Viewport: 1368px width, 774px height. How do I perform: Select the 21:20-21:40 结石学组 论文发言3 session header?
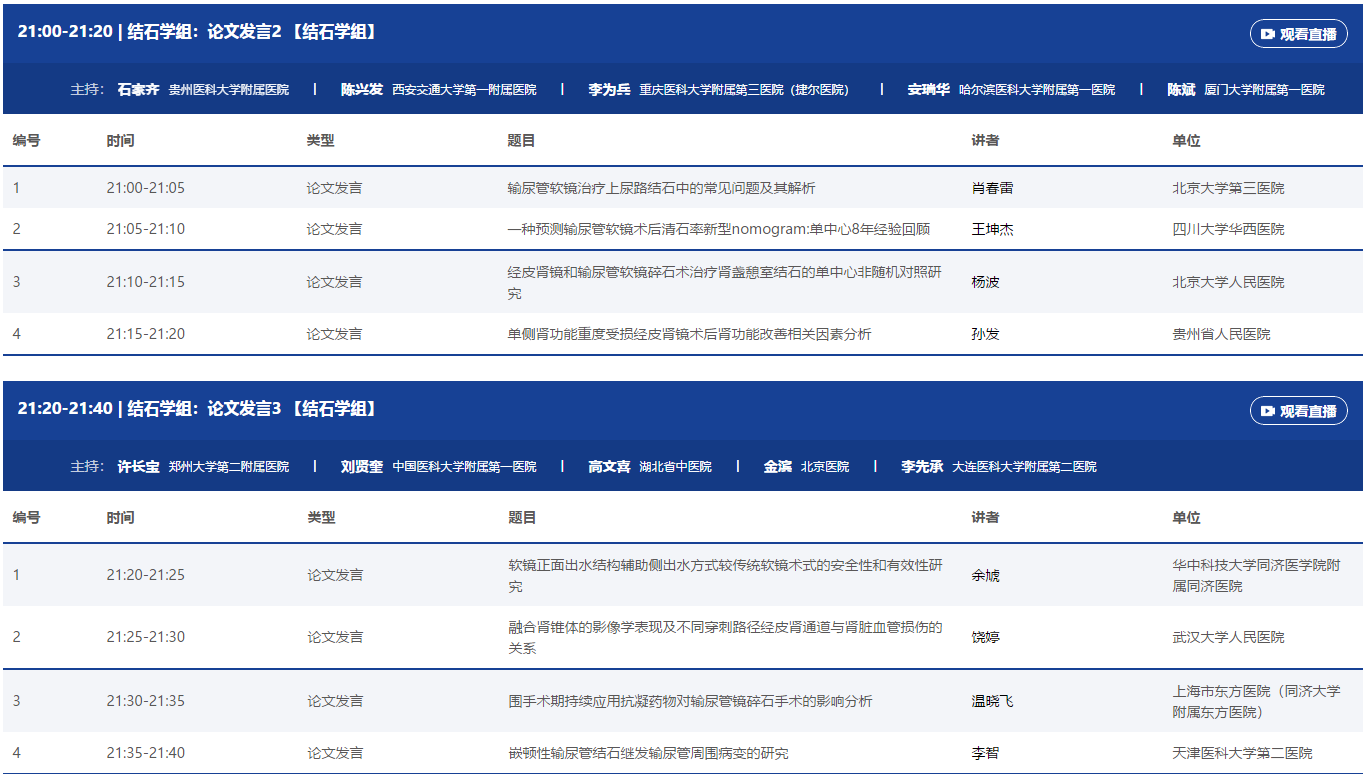[x=198, y=409]
